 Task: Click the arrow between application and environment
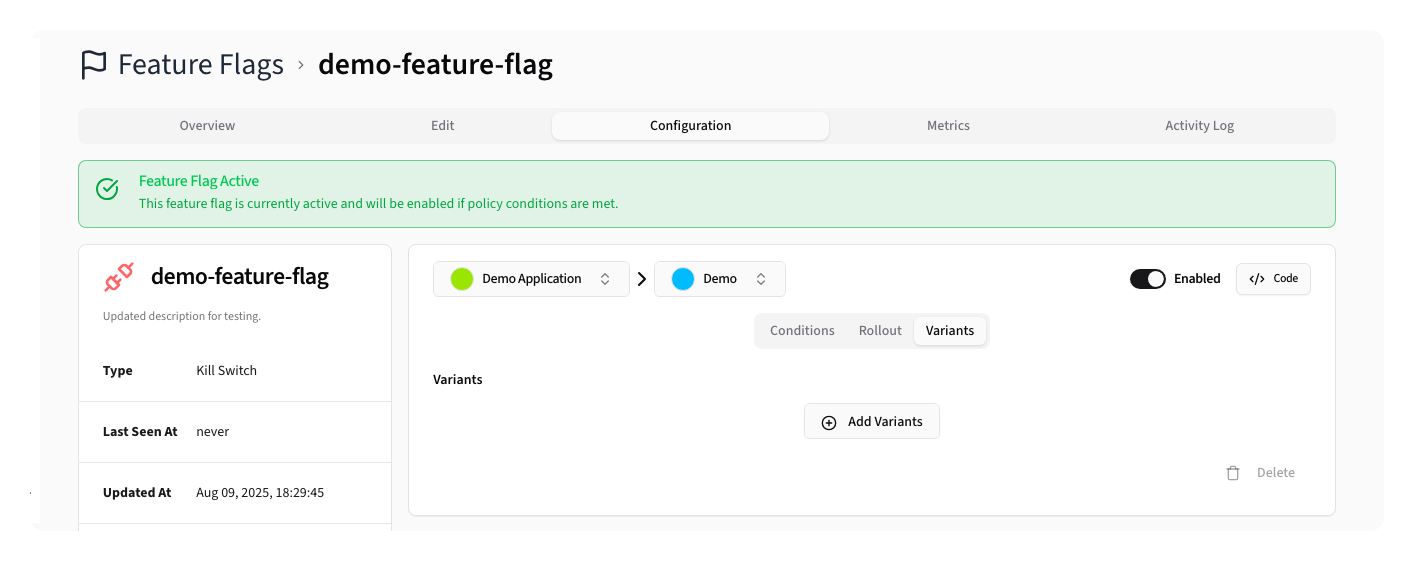coord(642,279)
